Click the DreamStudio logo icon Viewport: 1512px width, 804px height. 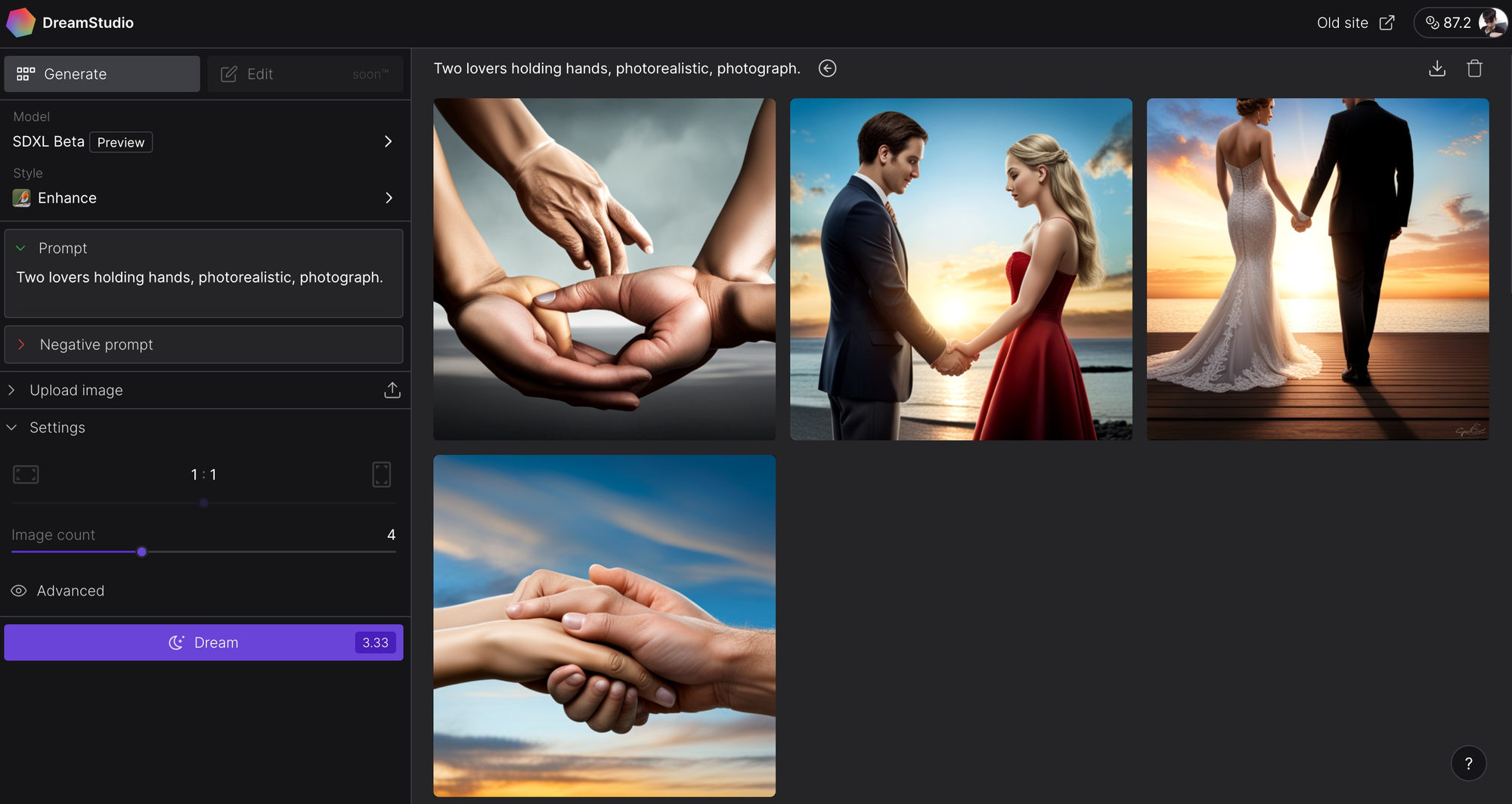coord(20,23)
